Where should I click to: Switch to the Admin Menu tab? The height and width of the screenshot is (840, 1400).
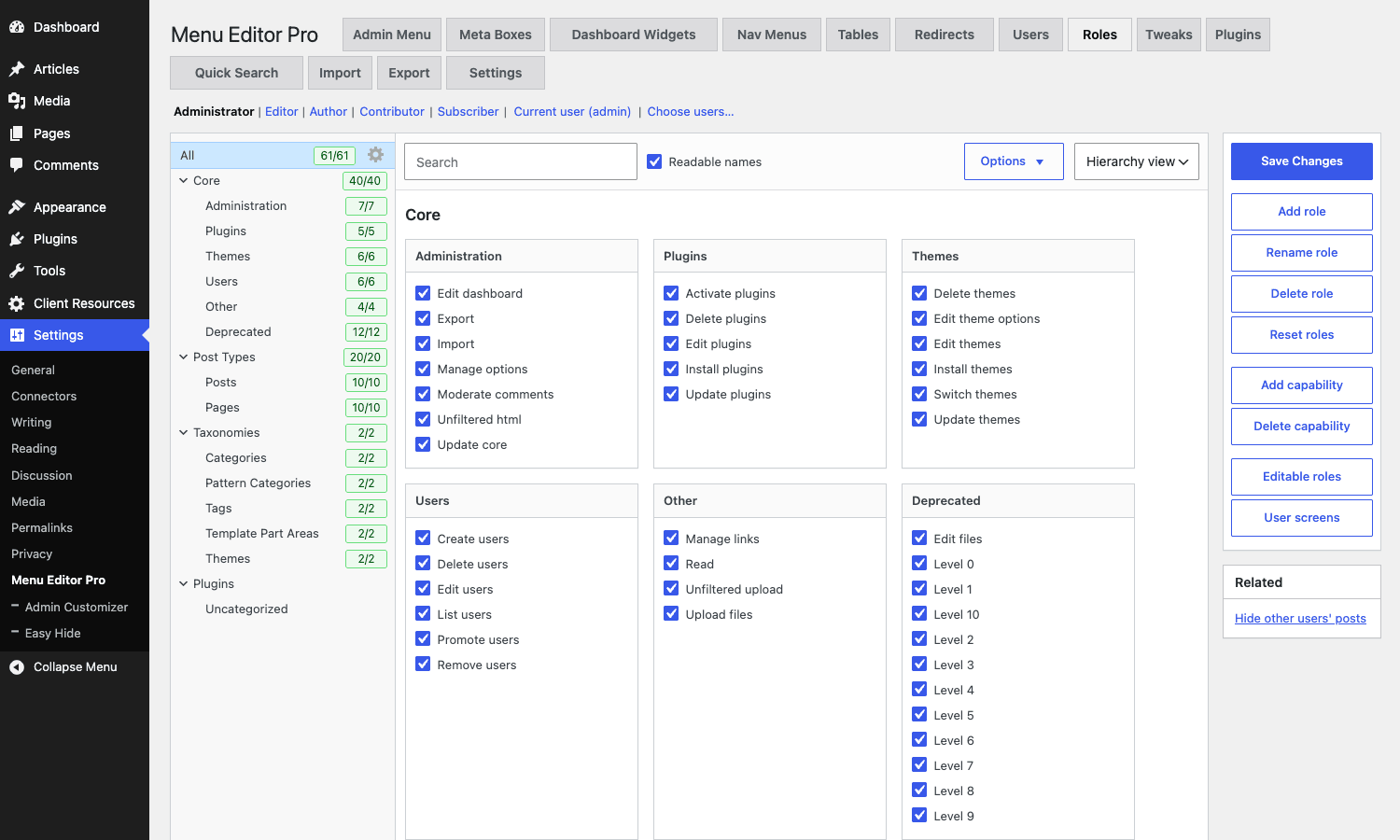[x=392, y=35]
